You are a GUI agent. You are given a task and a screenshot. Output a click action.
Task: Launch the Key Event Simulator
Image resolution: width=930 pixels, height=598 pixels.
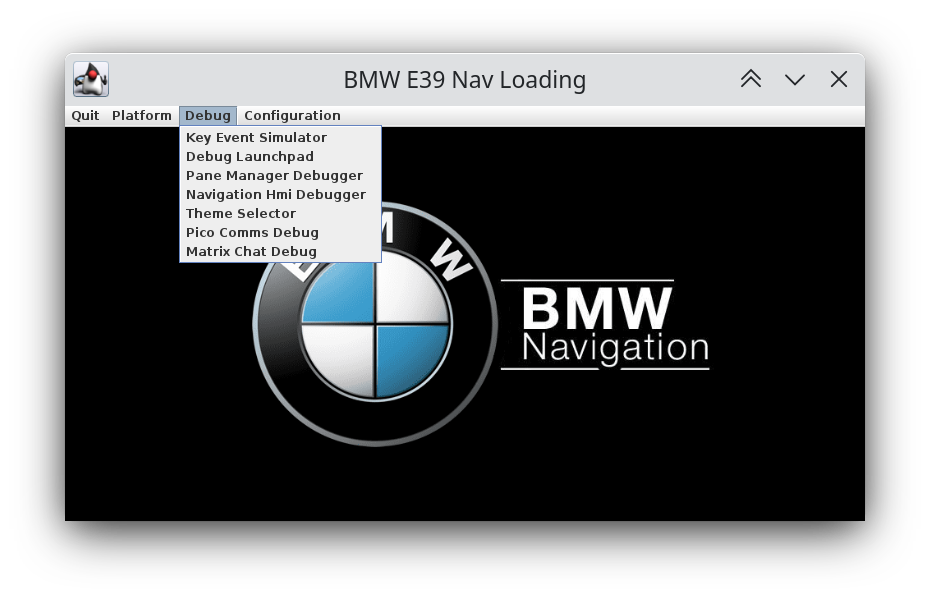280,138
